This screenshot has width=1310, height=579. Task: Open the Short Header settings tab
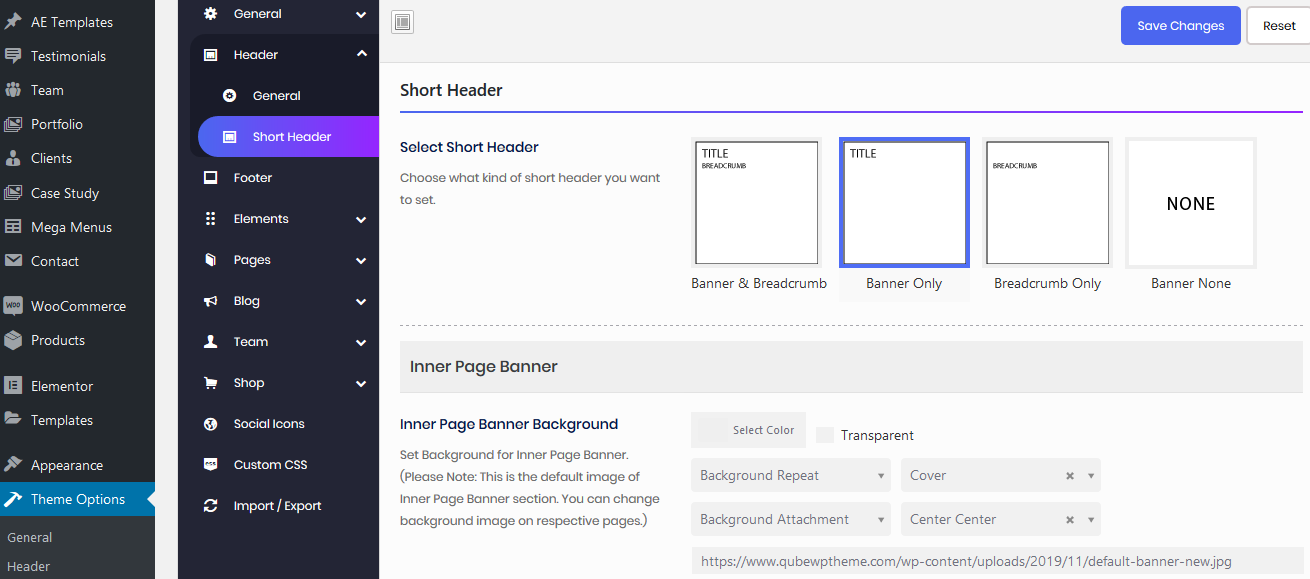click(x=291, y=137)
